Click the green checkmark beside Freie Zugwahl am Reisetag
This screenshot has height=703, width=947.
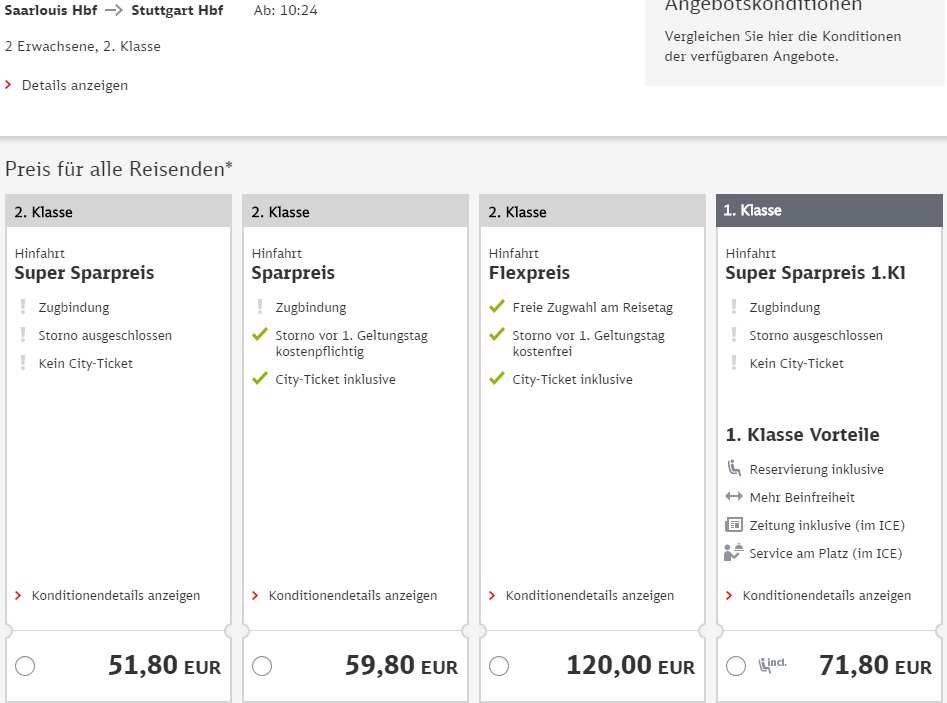497,306
